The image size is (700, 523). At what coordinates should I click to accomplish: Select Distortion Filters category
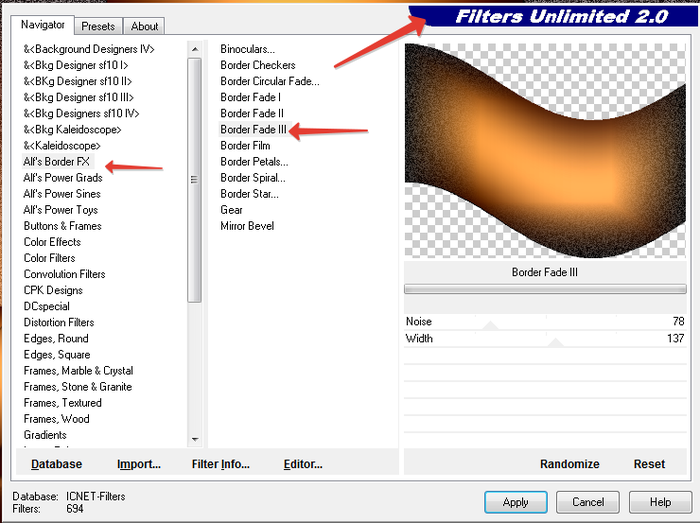pos(59,322)
